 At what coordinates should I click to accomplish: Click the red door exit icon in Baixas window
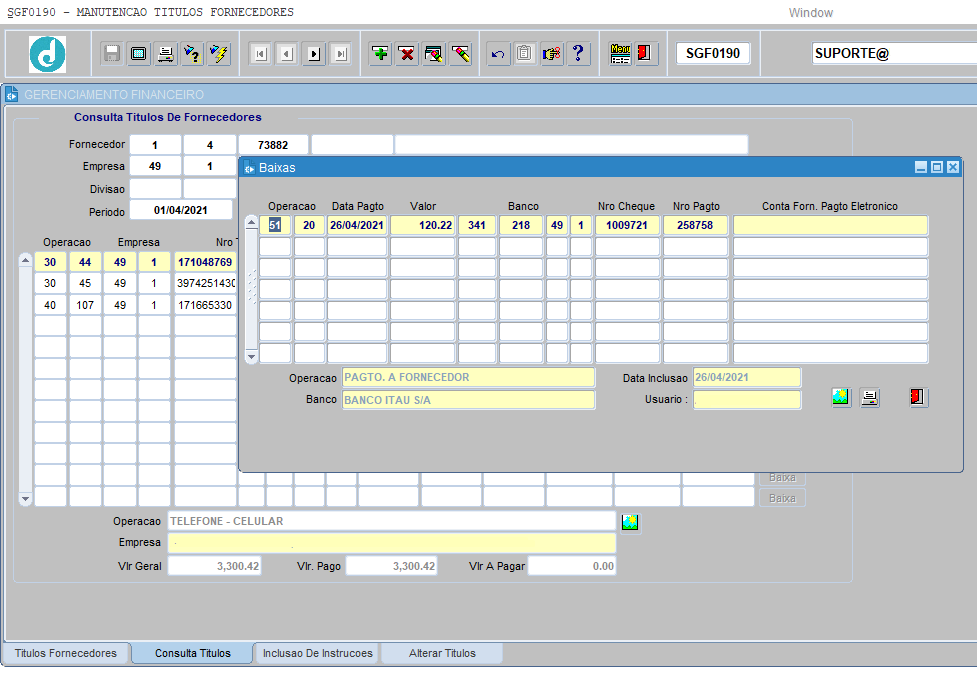pos(917,397)
